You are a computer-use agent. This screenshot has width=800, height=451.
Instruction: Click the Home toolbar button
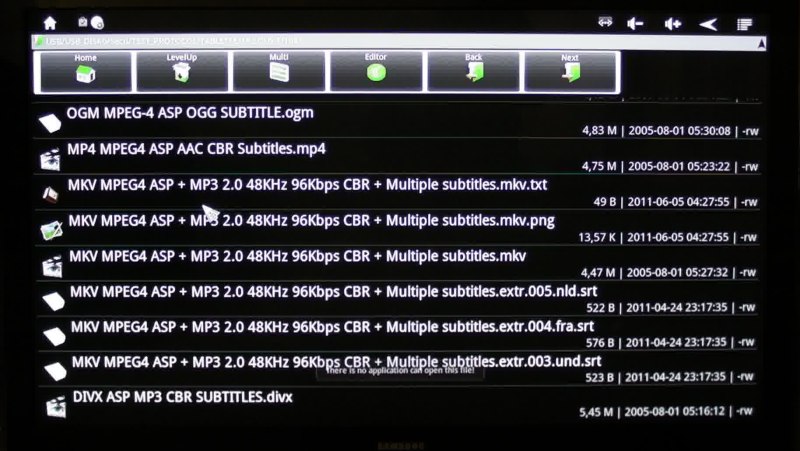point(85,72)
